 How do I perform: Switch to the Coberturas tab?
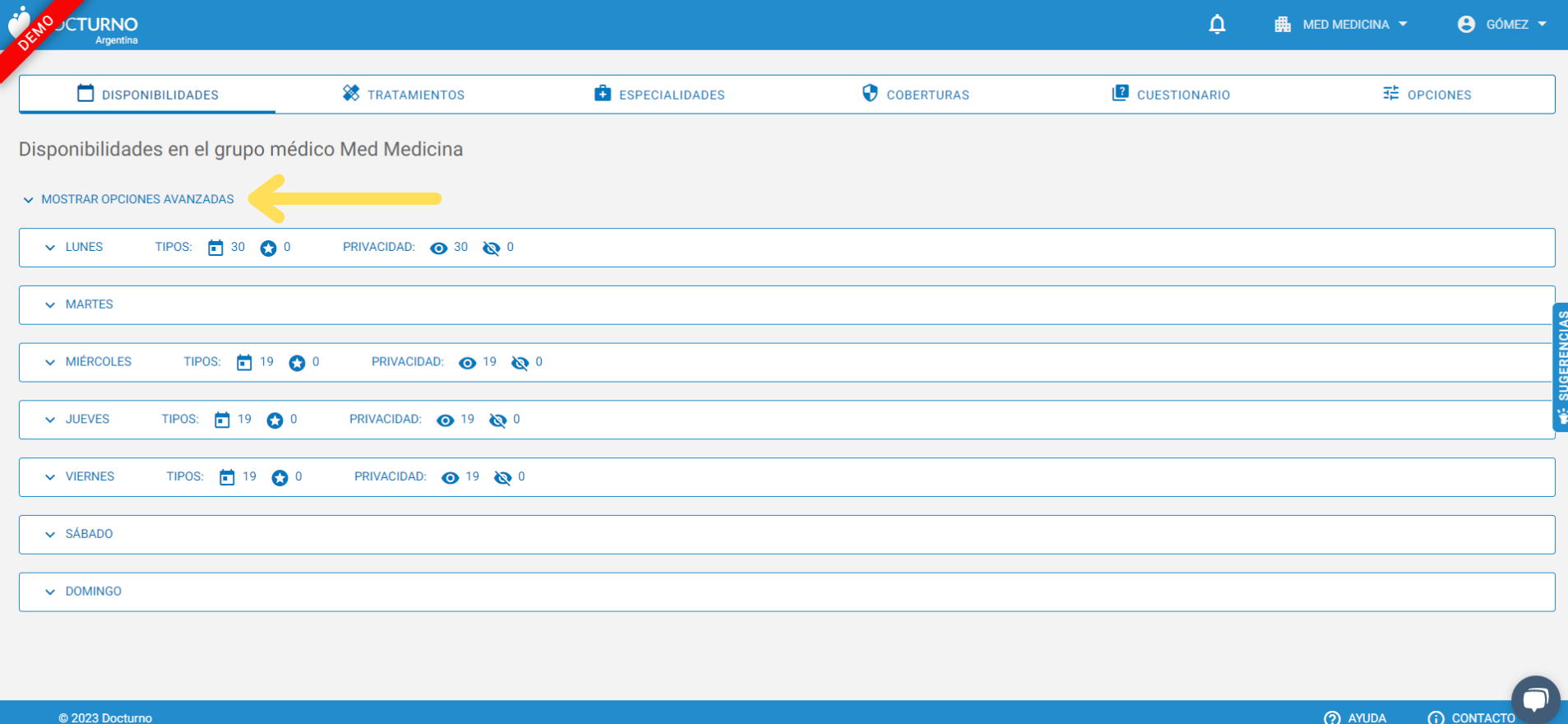(x=915, y=95)
